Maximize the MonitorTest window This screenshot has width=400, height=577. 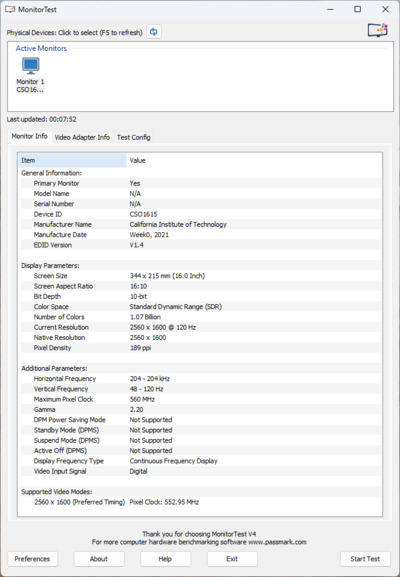pyautogui.click(x=358, y=9)
